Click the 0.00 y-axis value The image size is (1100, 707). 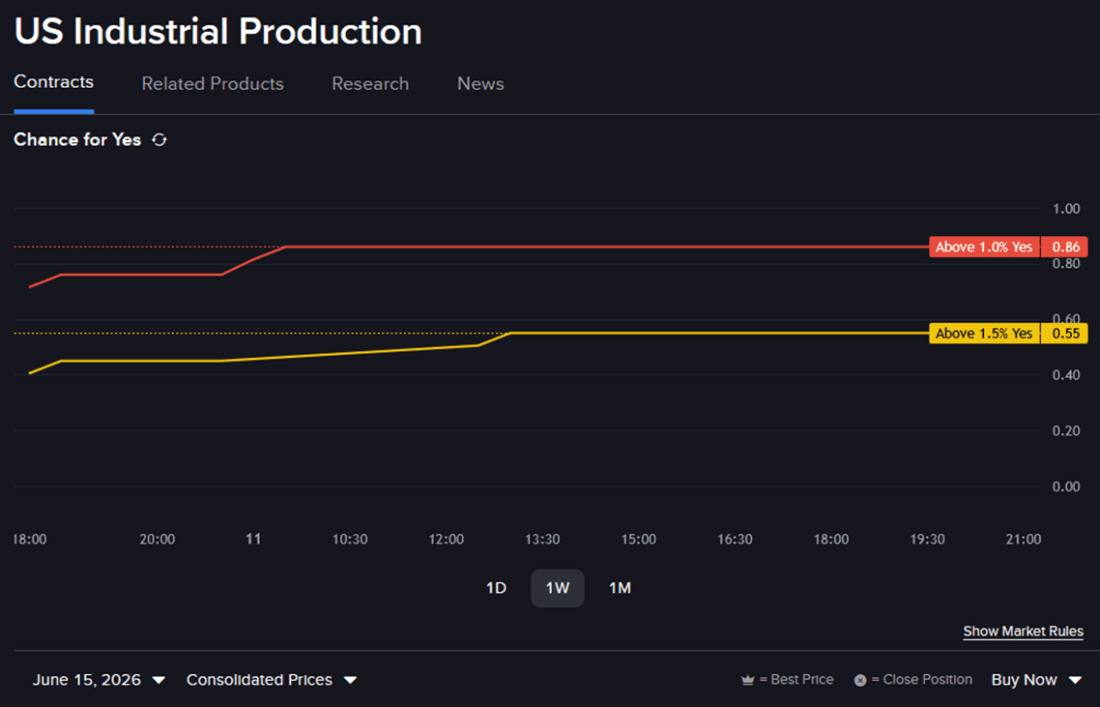point(1066,487)
